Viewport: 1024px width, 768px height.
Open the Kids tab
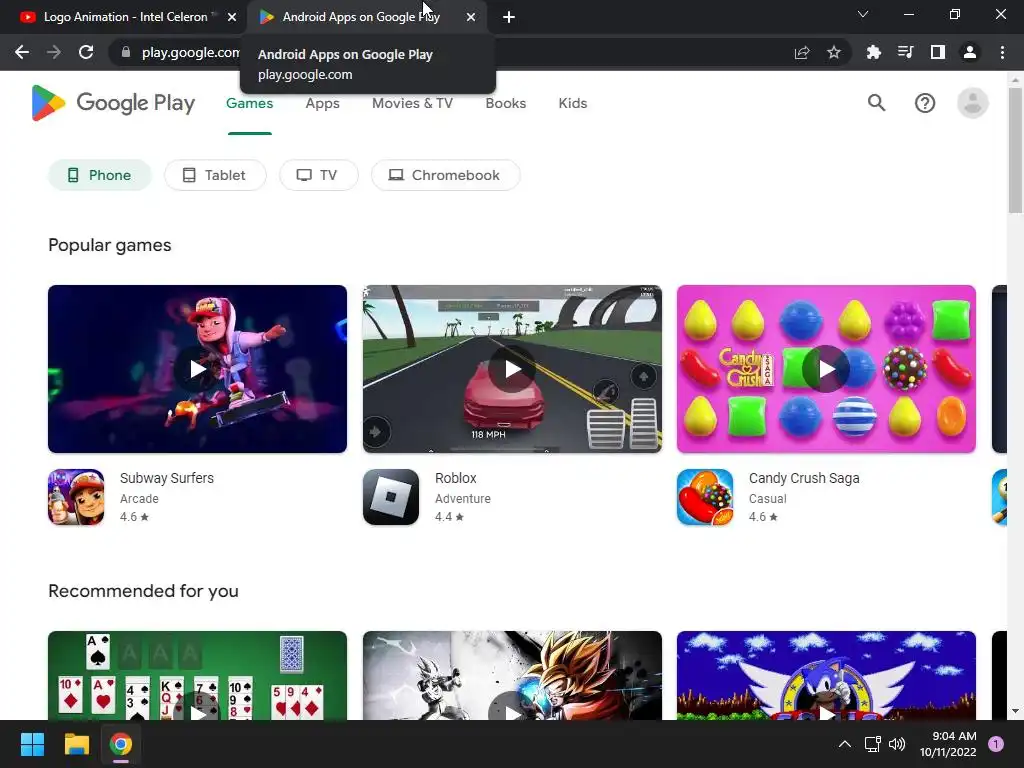[x=573, y=103]
